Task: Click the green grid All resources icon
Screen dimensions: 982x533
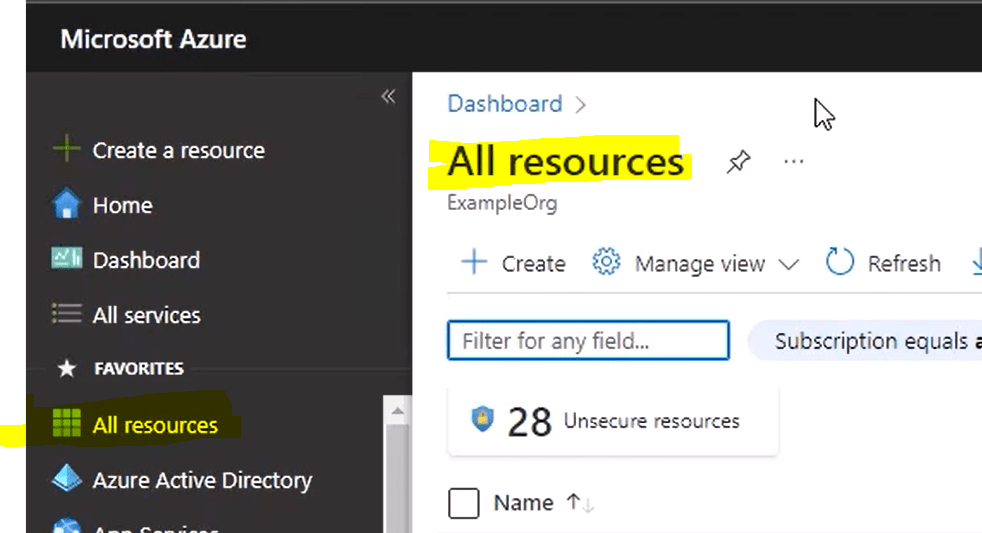Action: 66,423
